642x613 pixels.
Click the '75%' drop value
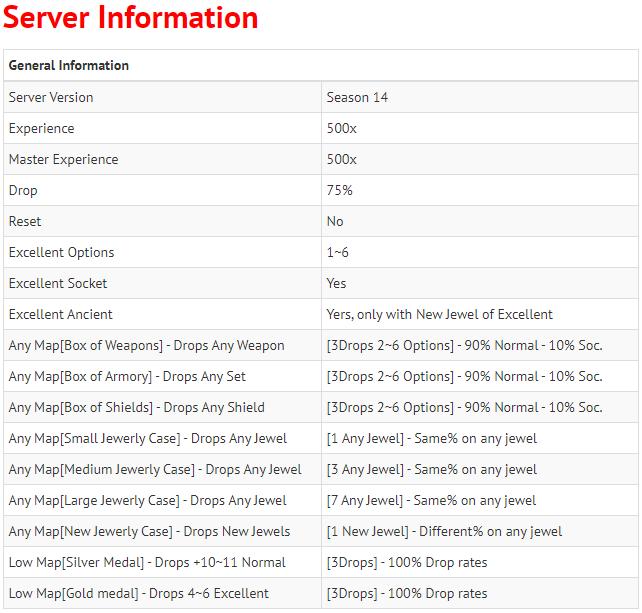(x=339, y=190)
